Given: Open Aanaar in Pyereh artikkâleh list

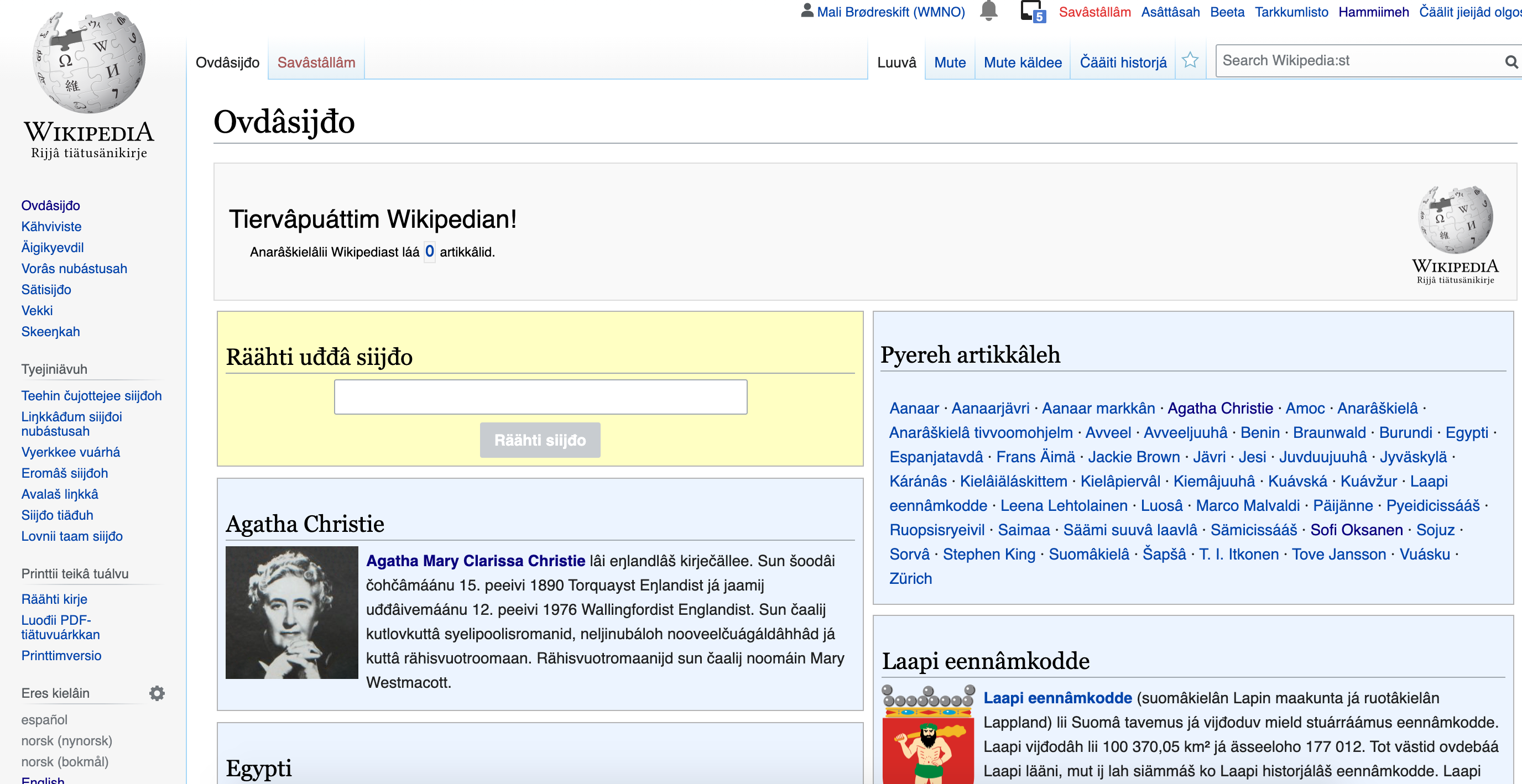Looking at the screenshot, I should click(914, 409).
